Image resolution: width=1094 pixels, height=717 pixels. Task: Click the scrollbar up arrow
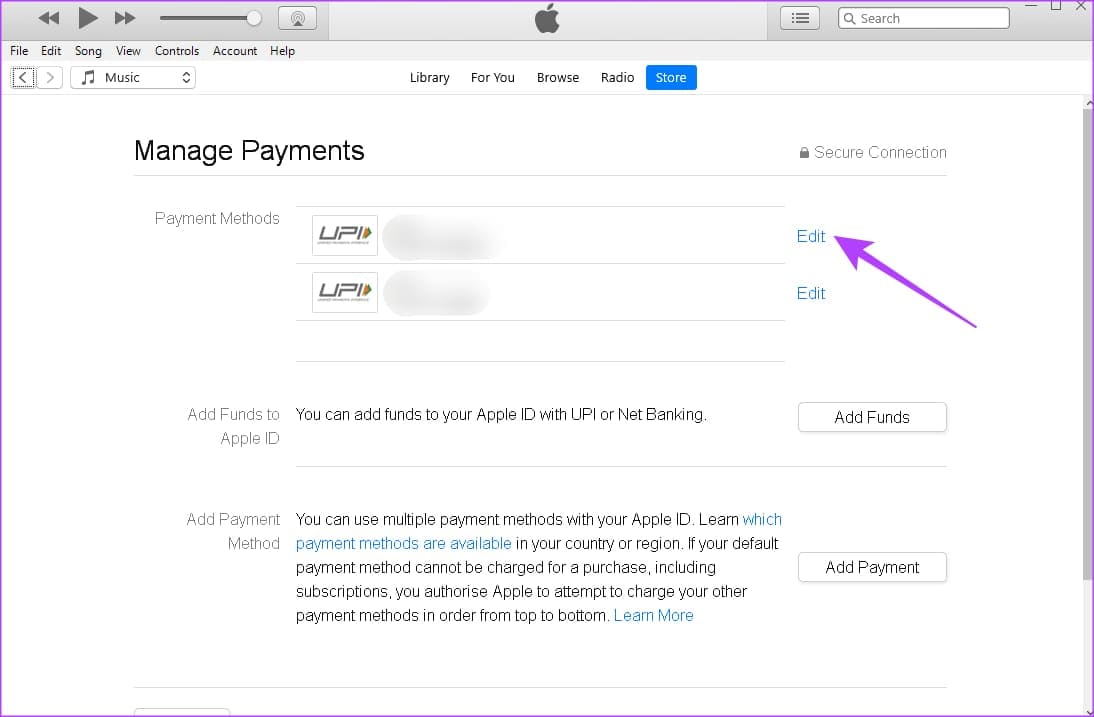pyautogui.click(x=1088, y=103)
